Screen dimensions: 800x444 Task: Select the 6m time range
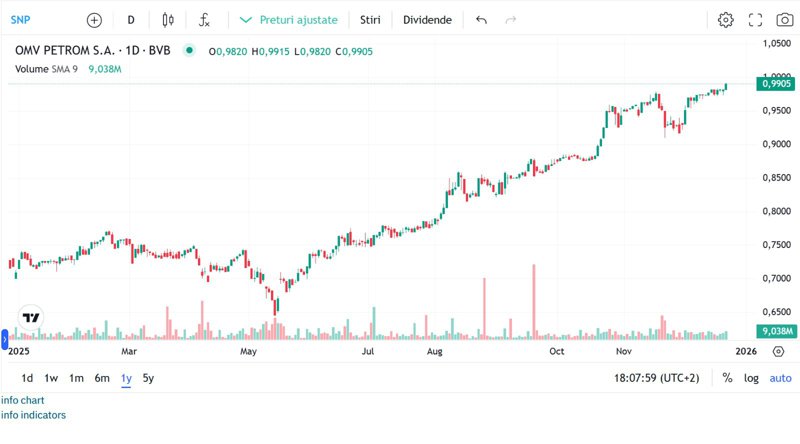[102, 378]
